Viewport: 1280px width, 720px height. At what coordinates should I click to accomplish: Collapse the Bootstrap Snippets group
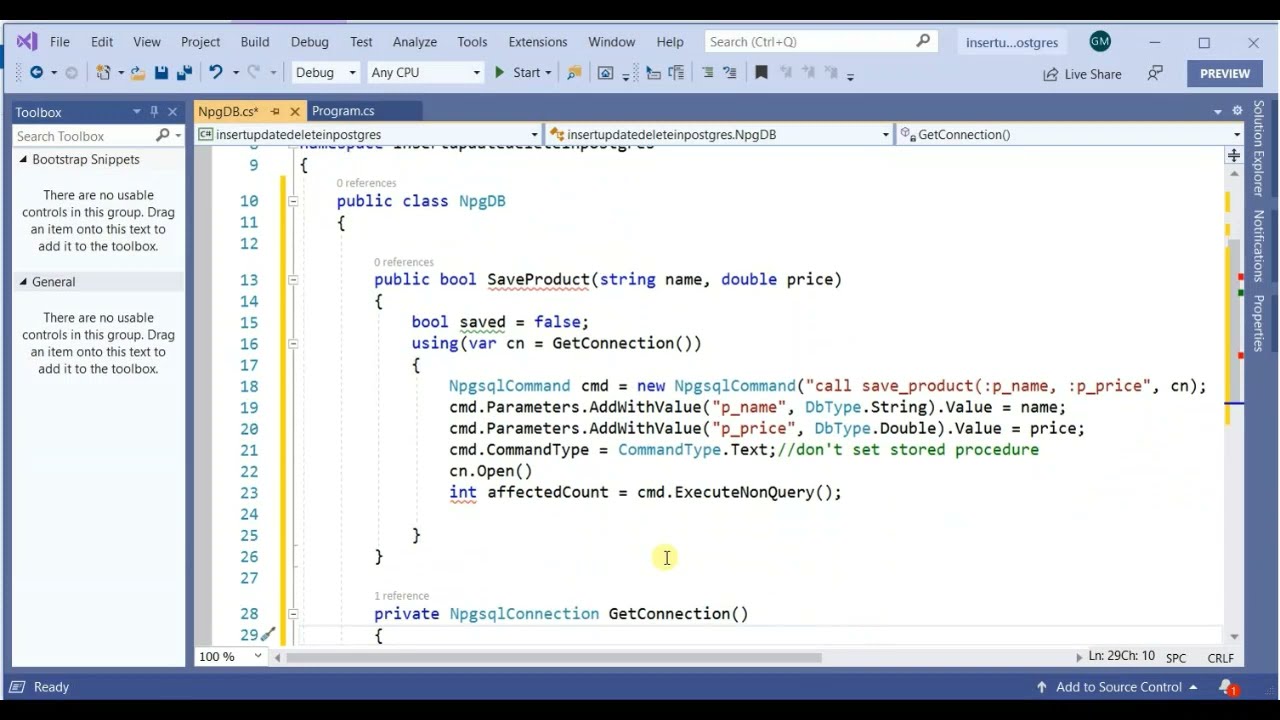click(23, 160)
